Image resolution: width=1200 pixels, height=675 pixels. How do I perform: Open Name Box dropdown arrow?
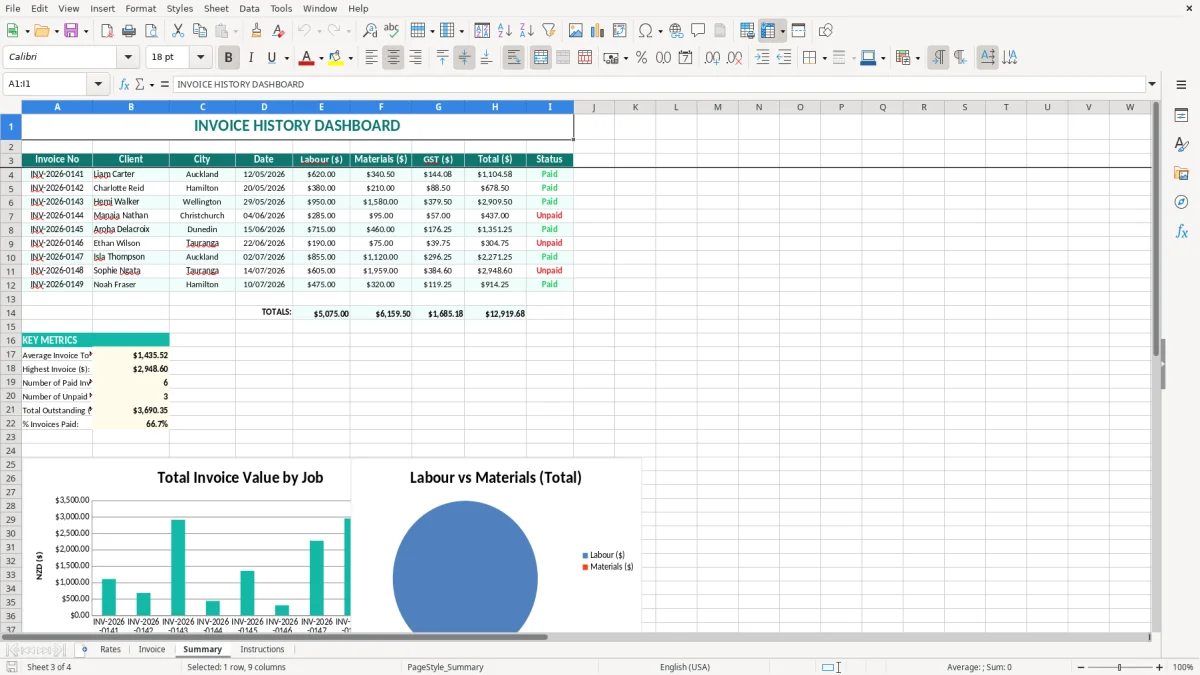99,84
